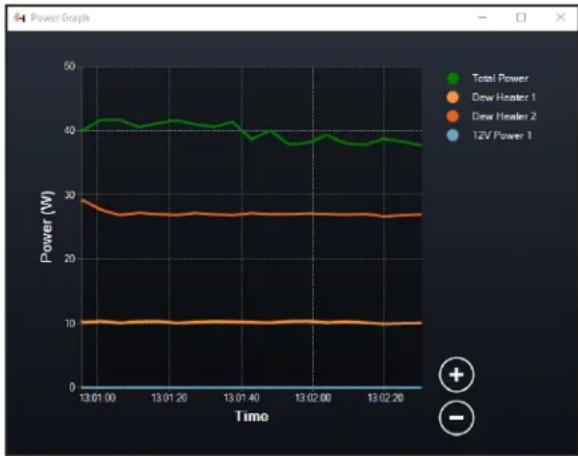This screenshot has height=456, width=578.
Task: Maximize the Power Graph window
Action: (521, 17)
